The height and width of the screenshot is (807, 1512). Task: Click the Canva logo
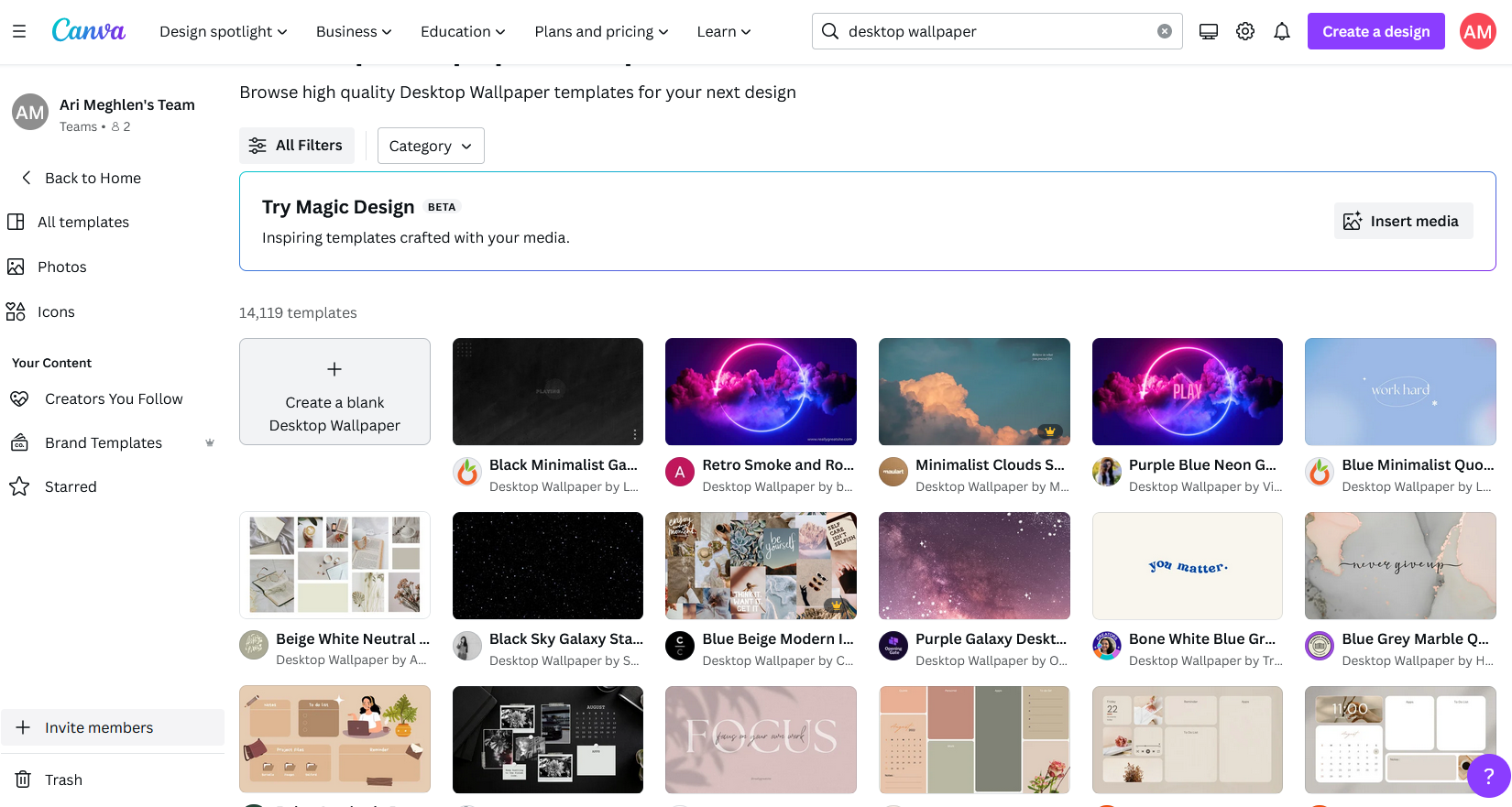[88, 31]
